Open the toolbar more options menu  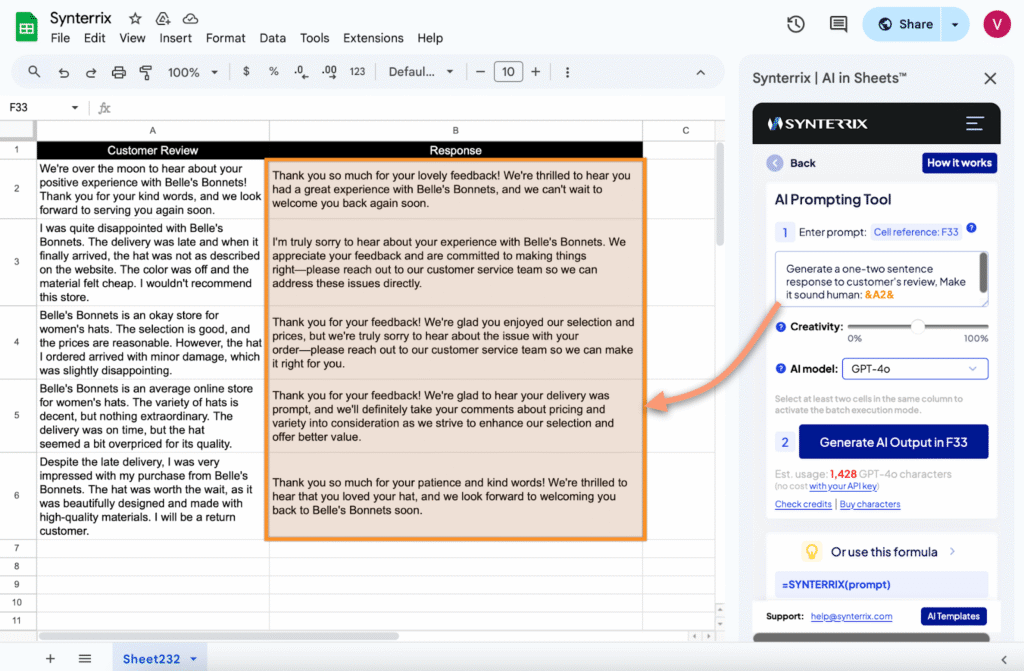(567, 72)
